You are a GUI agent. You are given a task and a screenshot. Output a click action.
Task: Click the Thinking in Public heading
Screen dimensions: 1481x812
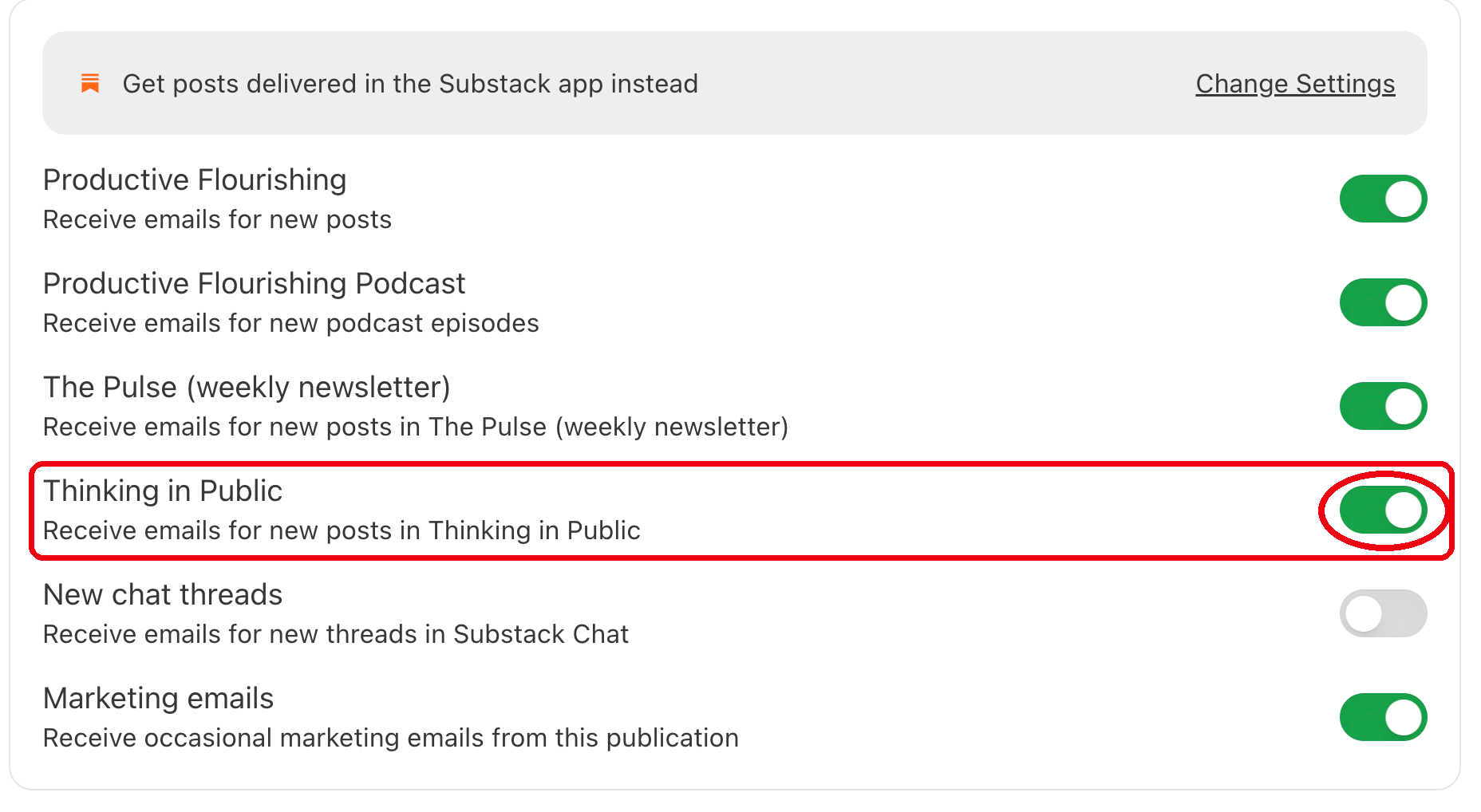coord(163,491)
